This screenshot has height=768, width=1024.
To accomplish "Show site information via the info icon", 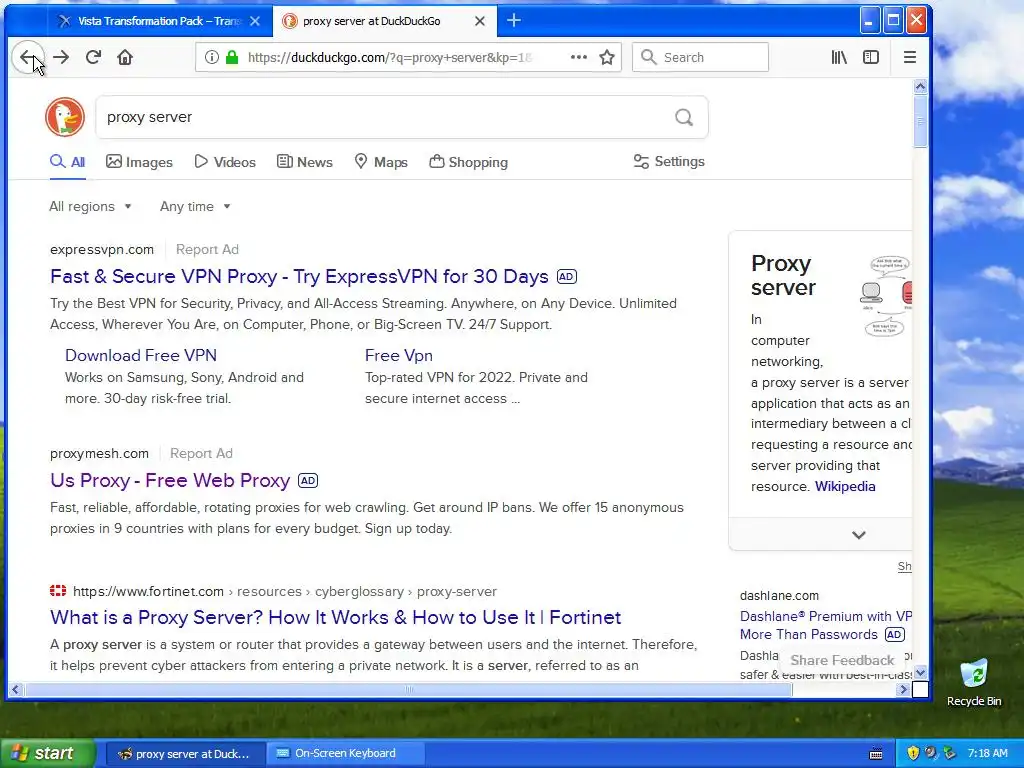I will point(212,57).
